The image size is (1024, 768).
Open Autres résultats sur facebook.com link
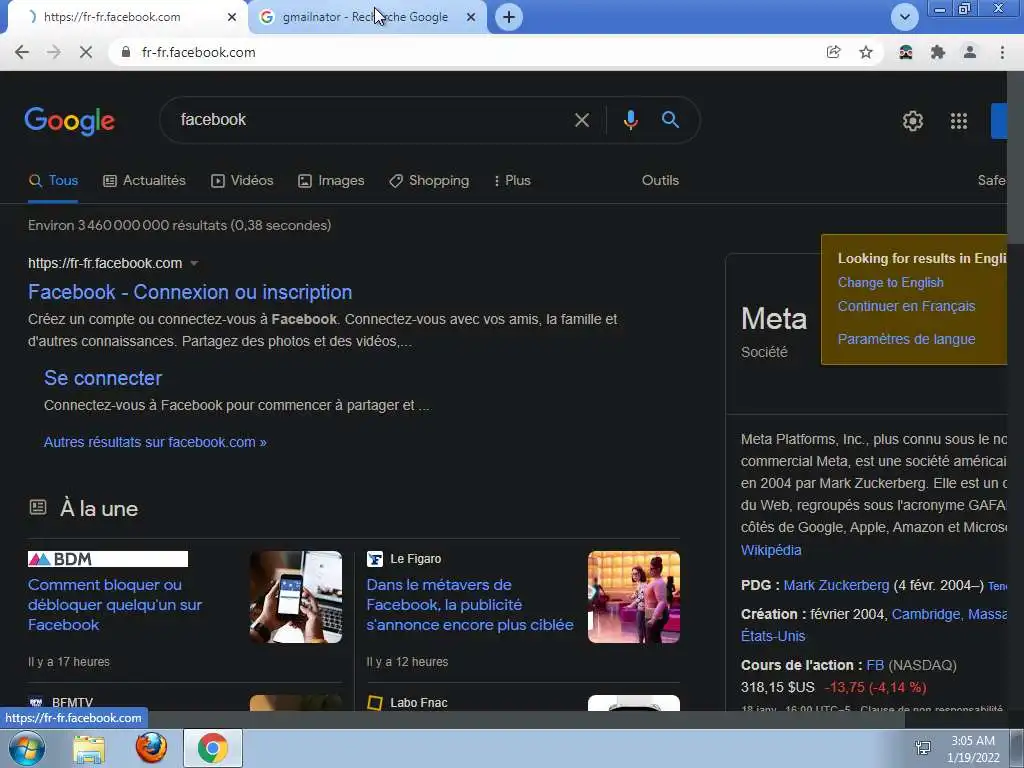155,442
